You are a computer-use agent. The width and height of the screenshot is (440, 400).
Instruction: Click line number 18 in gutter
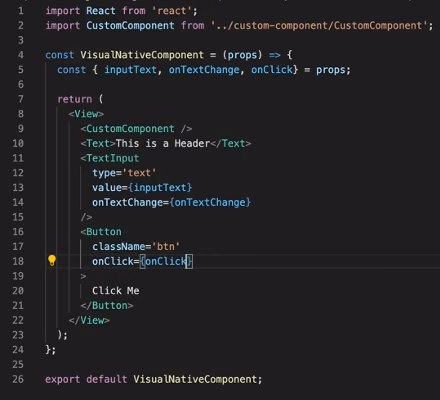[x=18, y=261]
